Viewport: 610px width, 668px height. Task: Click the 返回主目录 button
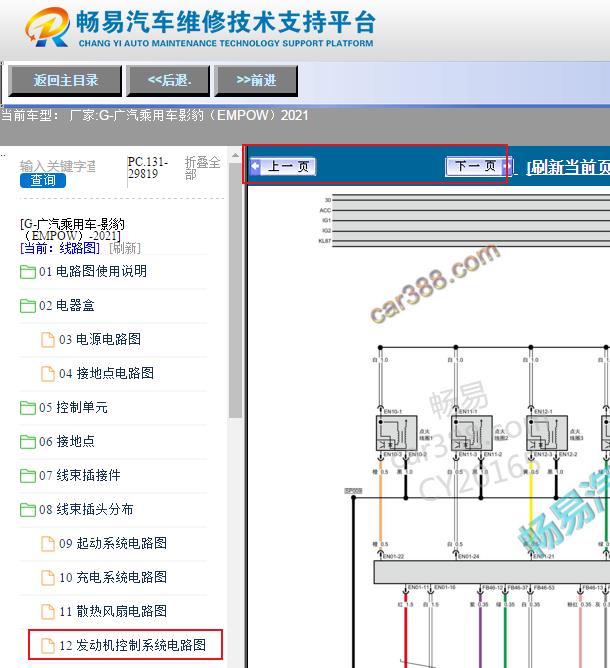click(65, 81)
